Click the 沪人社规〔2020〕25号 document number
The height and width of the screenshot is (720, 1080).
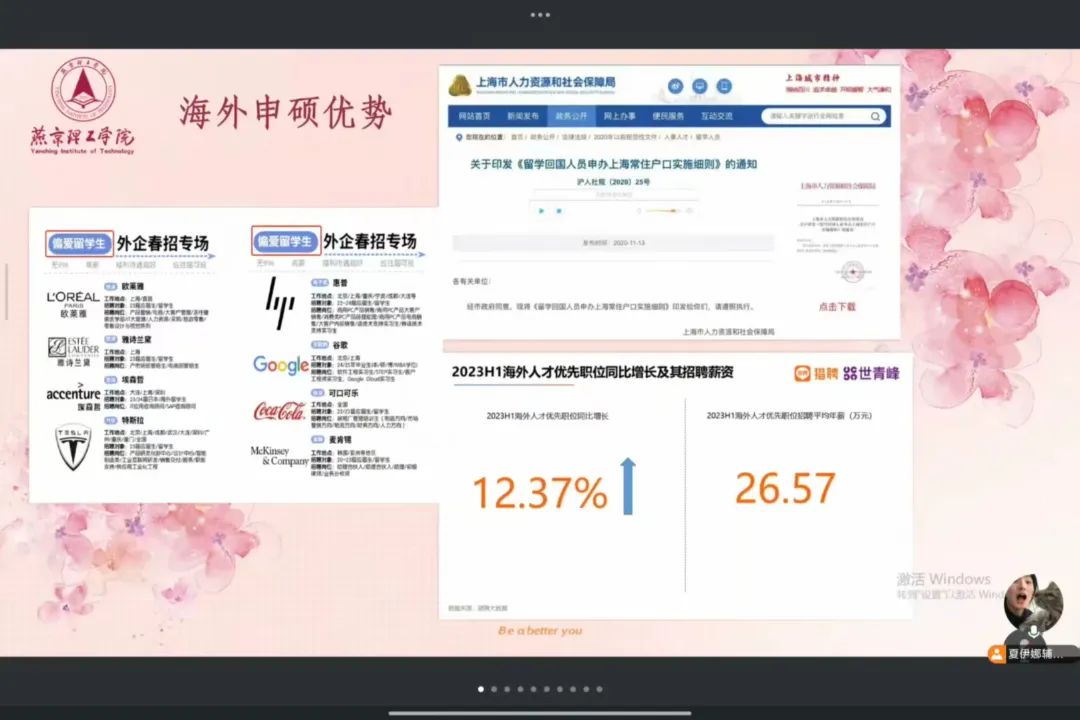[613, 182]
